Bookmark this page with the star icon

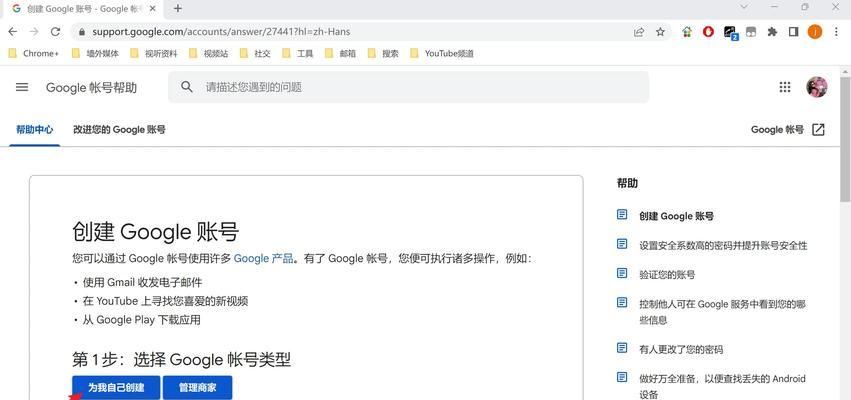click(x=660, y=32)
